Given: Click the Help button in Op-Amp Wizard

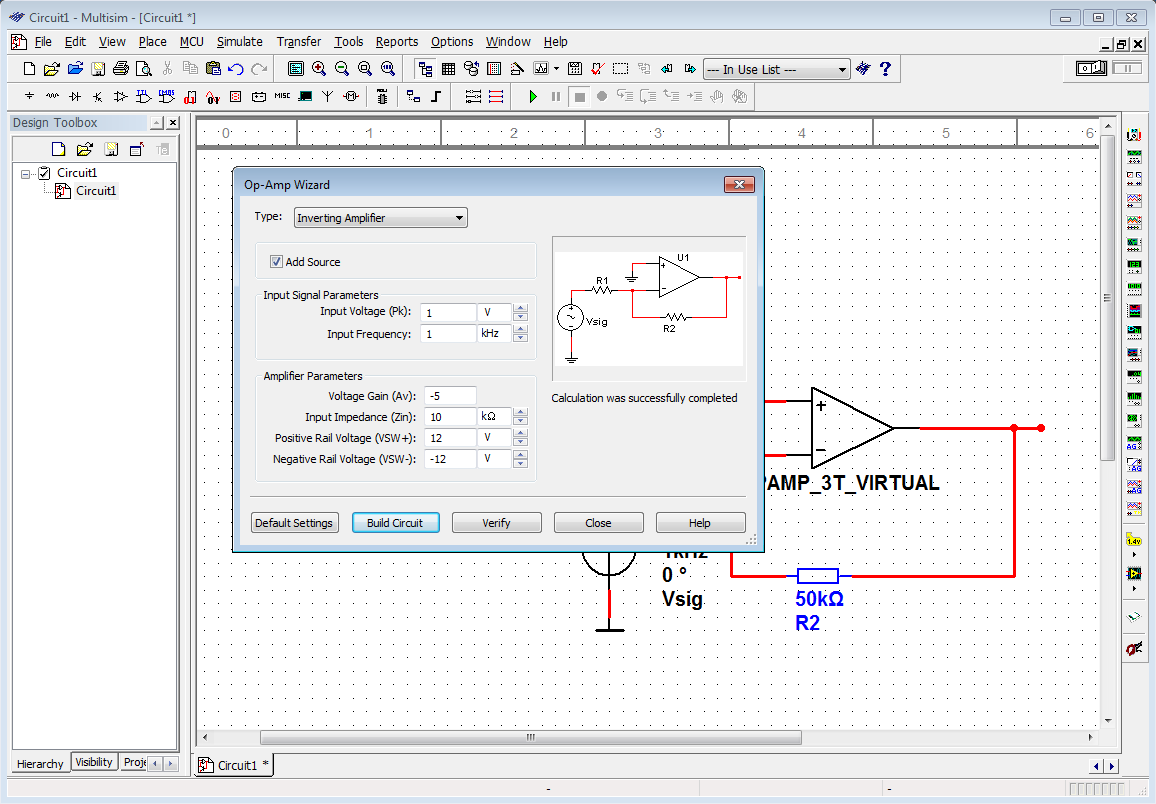Looking at the screenshot, I should pyautogui.click(x=700, y=522).
